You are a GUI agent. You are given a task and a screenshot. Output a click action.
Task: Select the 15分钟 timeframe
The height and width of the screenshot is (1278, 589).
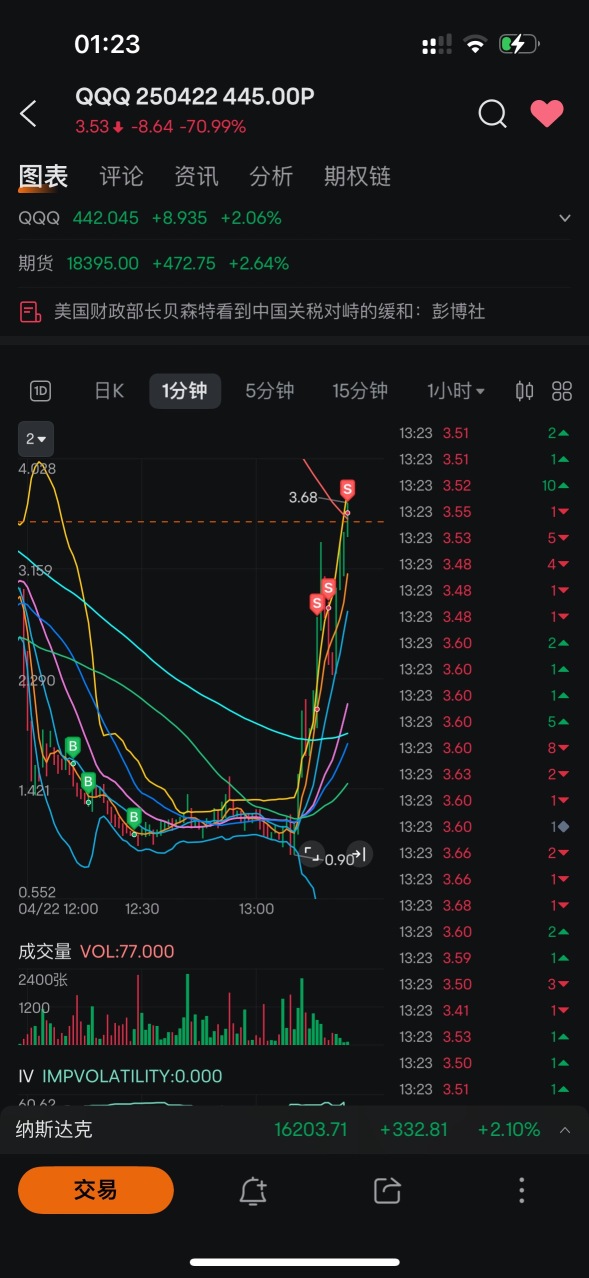point(360,391)
